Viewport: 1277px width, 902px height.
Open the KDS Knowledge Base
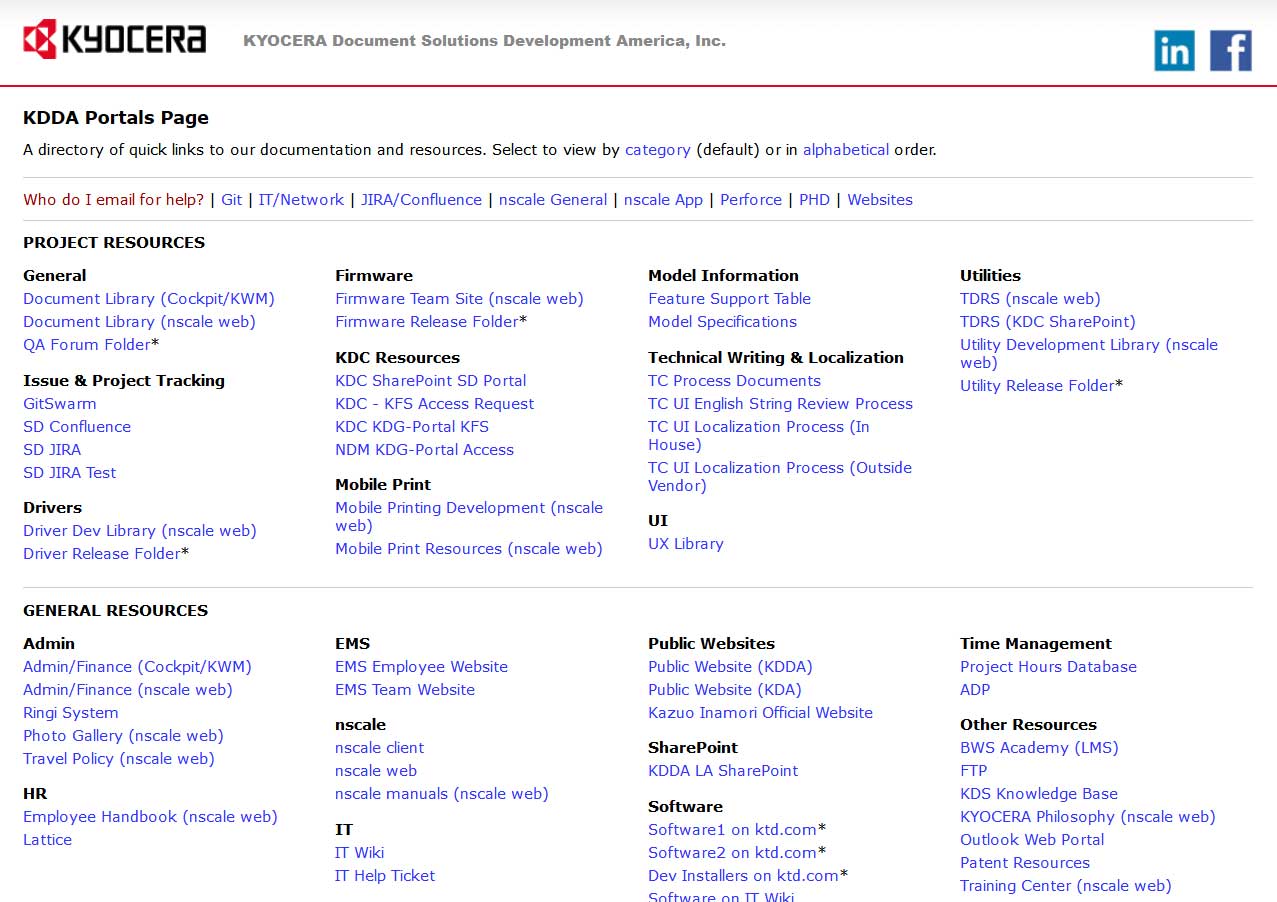[1038, 793]
